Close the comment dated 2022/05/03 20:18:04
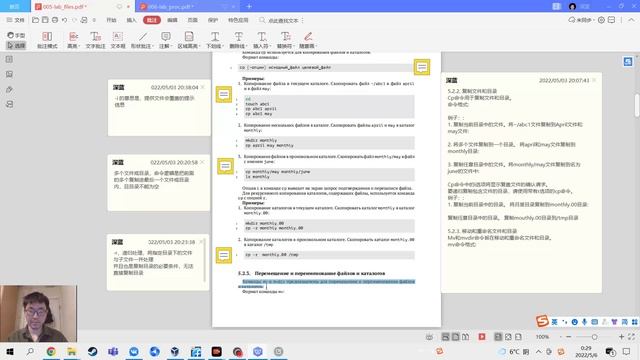 click(203, 87)
